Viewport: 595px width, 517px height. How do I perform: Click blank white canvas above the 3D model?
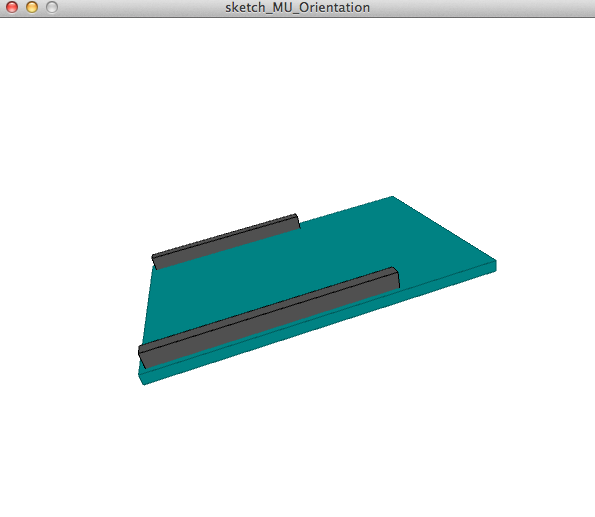(298, 106)
